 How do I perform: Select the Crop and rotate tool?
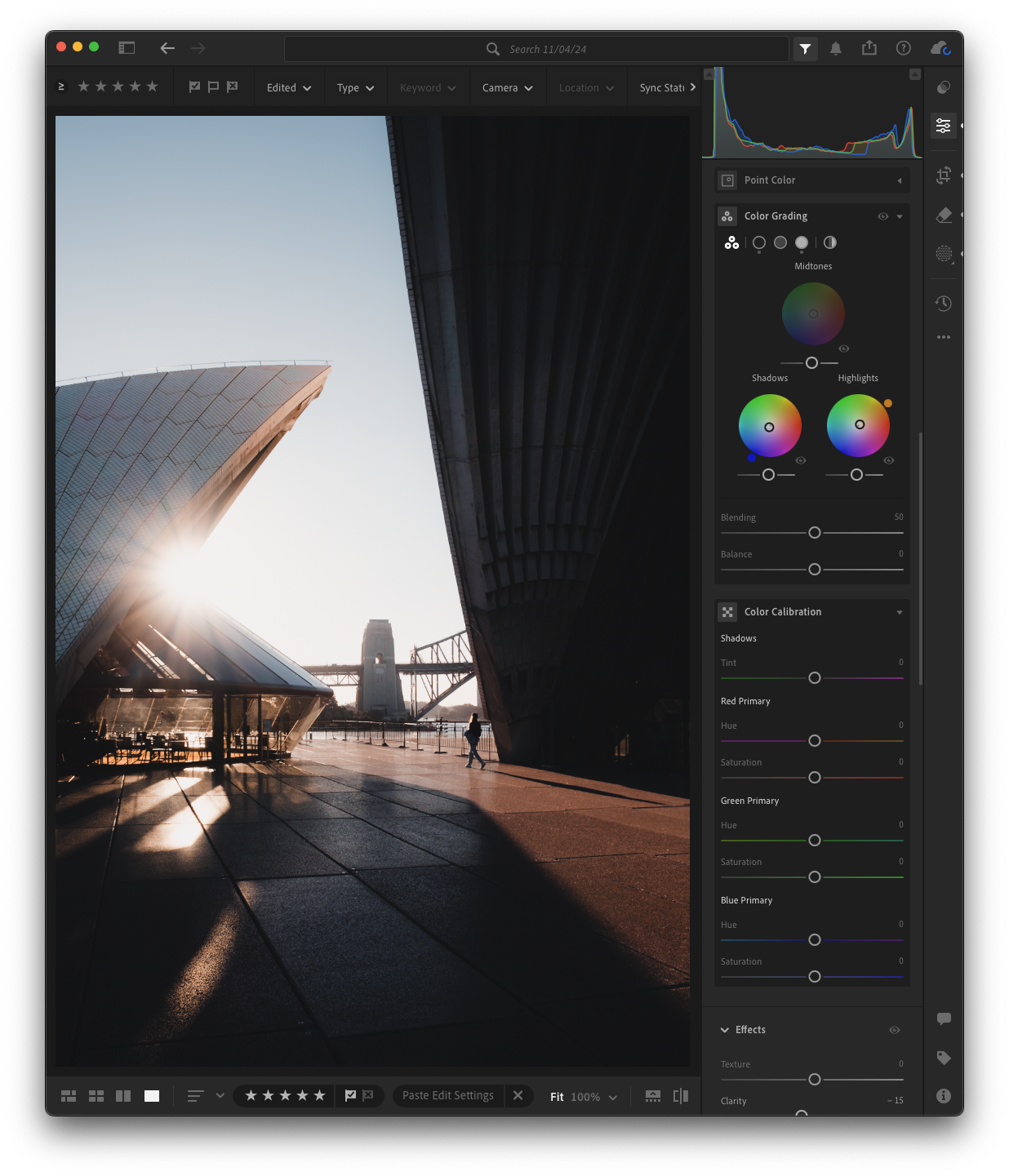[x=944, y=175]
